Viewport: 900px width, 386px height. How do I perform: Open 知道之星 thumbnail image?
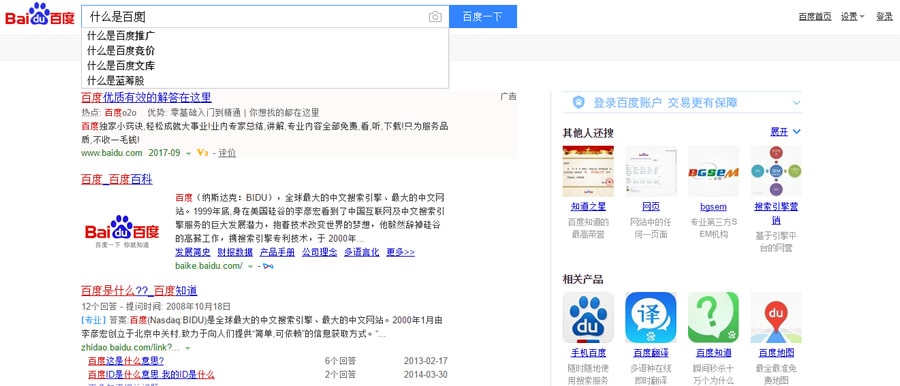point(588,171)
